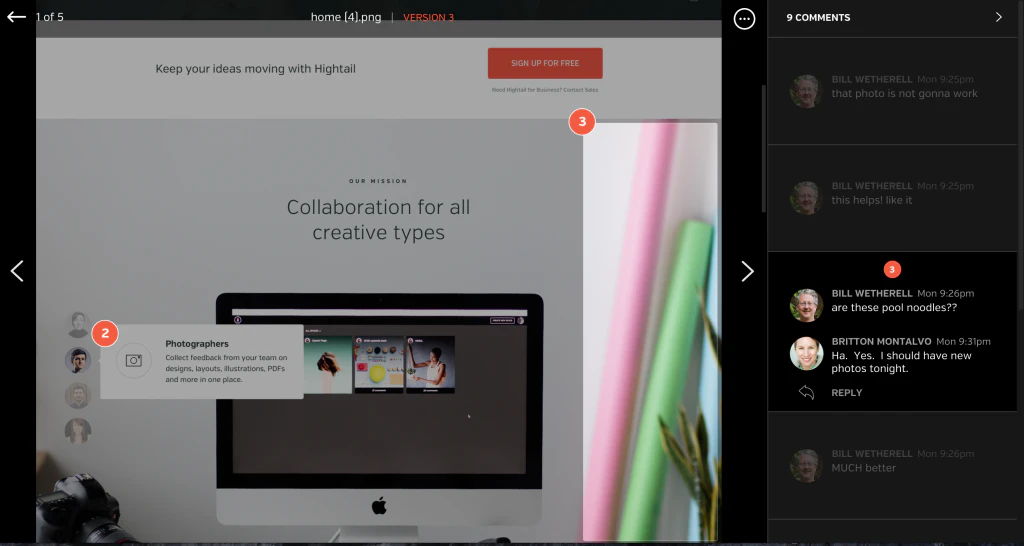Click the reply arrow icon
1024x546 pixels.
pyautogui.click(x=807, y=393)
